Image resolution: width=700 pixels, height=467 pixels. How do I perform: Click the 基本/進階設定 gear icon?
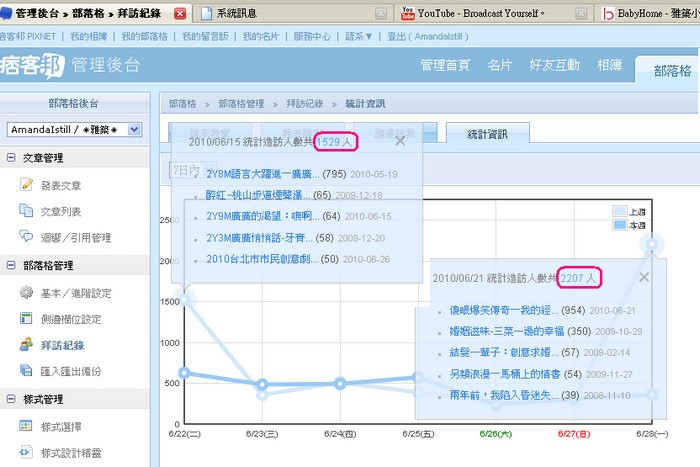pos(26,292)
